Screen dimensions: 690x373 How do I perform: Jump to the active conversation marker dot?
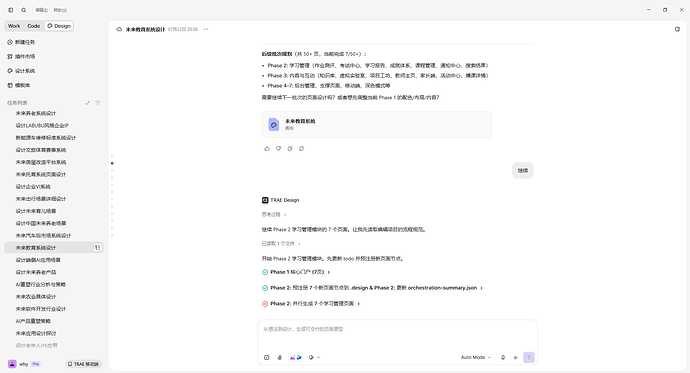tap(112, 163)
